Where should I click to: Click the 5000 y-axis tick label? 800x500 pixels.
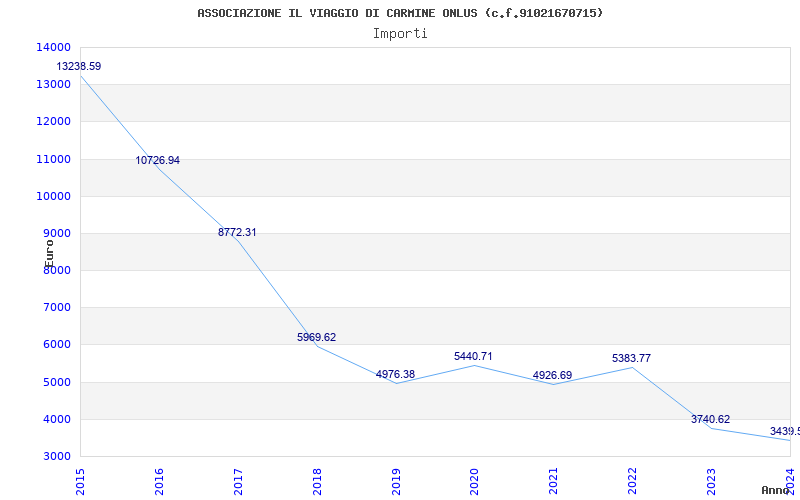56,382
